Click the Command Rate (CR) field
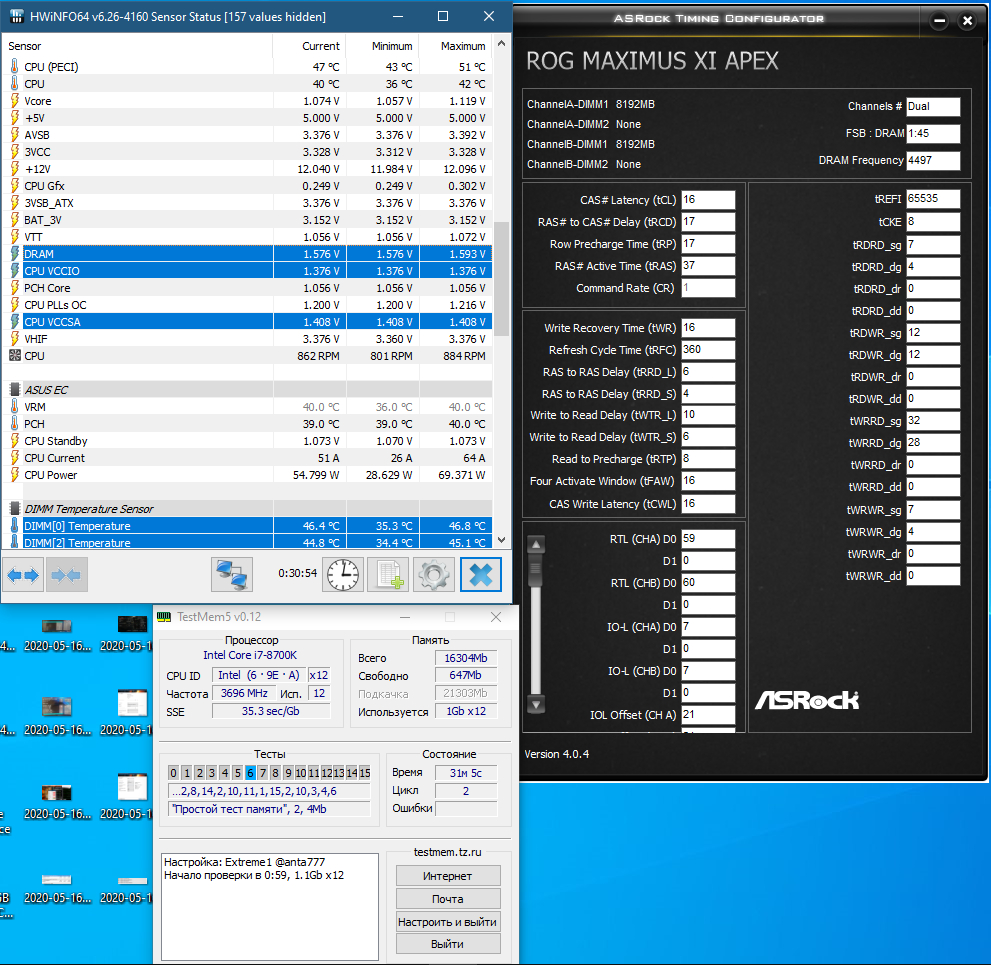Viewport: 991px width, 965px height. click(708, 288)
